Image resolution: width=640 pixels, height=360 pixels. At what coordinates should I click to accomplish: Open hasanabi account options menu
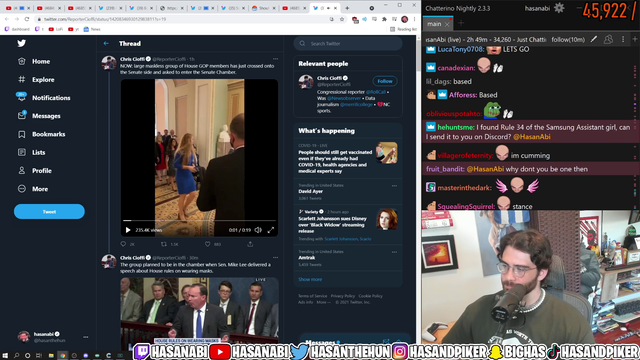(86, 337)
